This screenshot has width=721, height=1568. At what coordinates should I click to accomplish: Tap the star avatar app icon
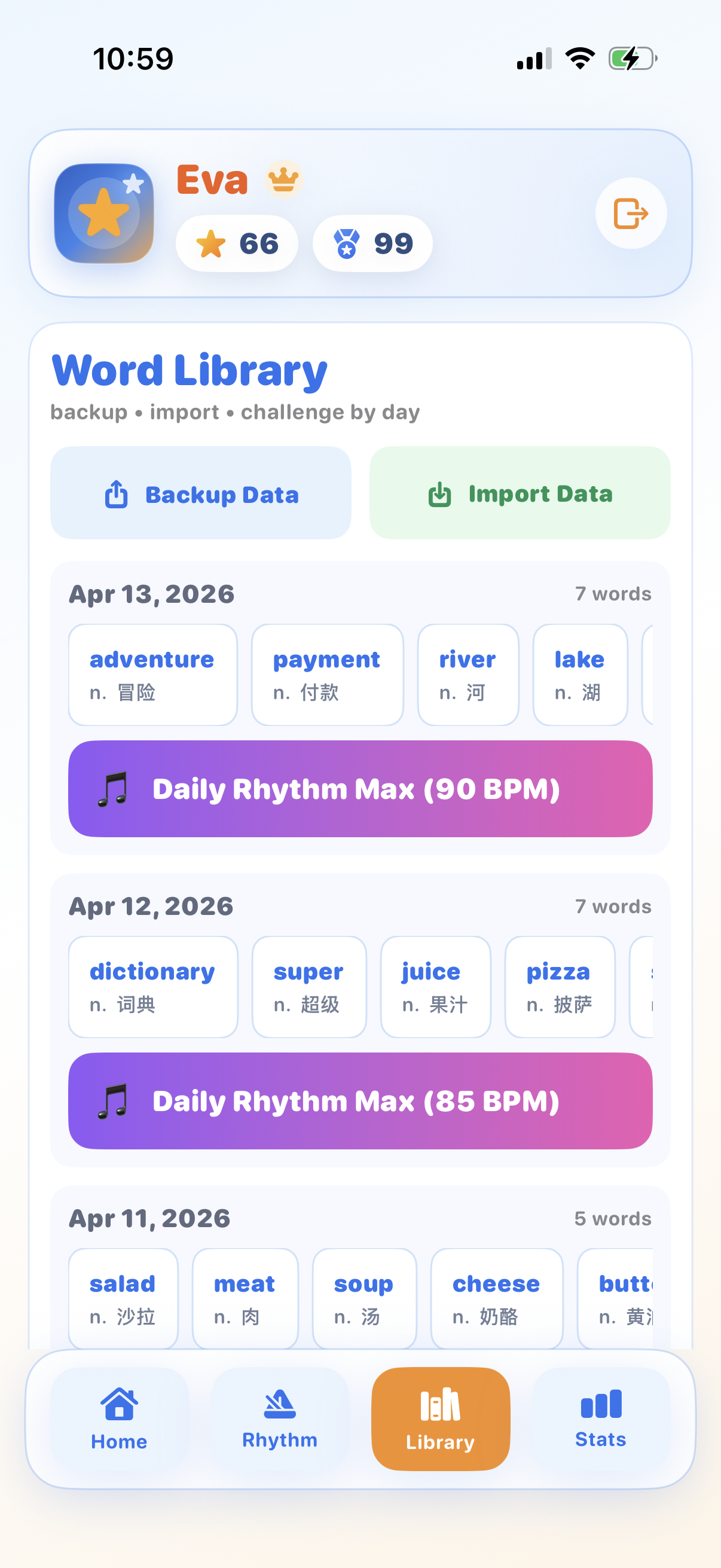104,213
